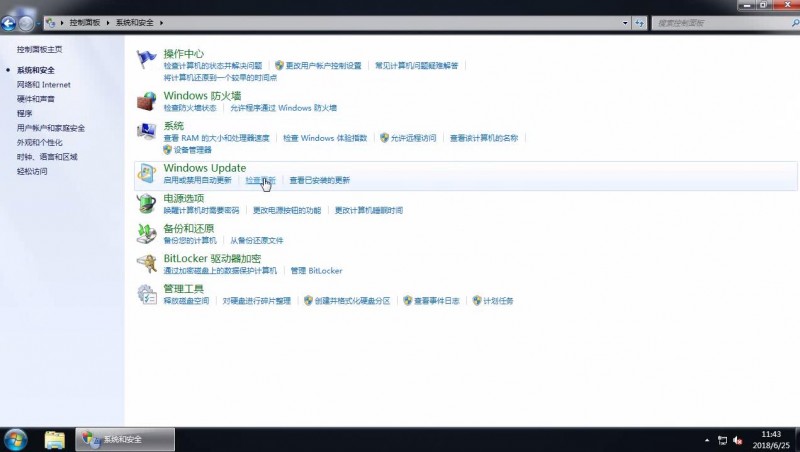The height and width of the screenshot is (452, 800).
Task: Show hidden tray icons arrow
Action: coord(707,440)
